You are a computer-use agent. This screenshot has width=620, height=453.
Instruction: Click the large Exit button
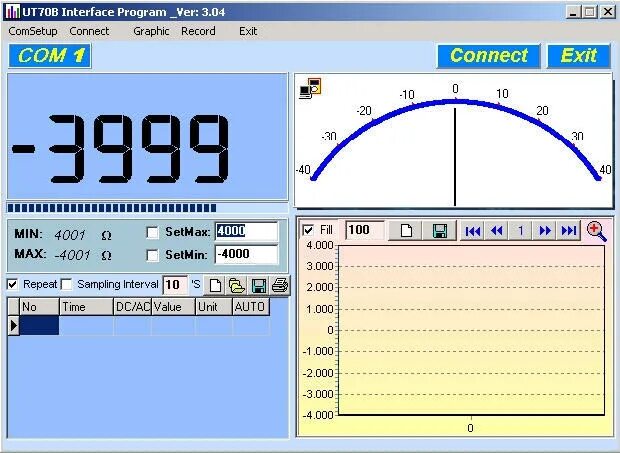click(x=579, y=56)
